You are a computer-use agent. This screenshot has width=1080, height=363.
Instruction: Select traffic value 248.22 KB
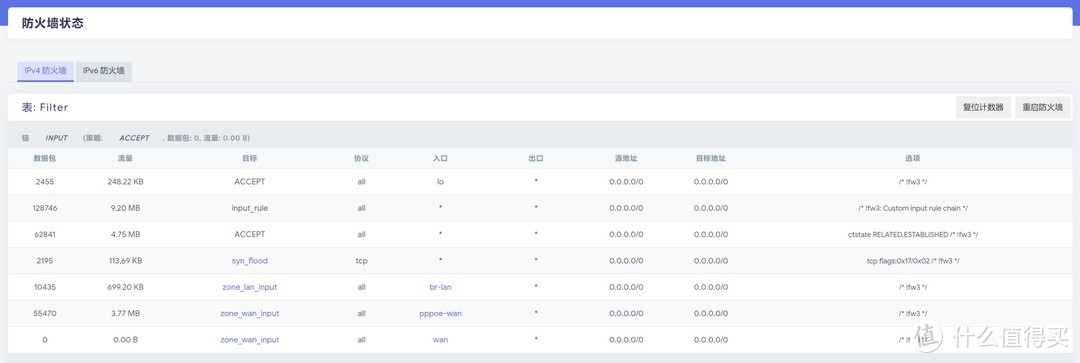click(125, 182)
